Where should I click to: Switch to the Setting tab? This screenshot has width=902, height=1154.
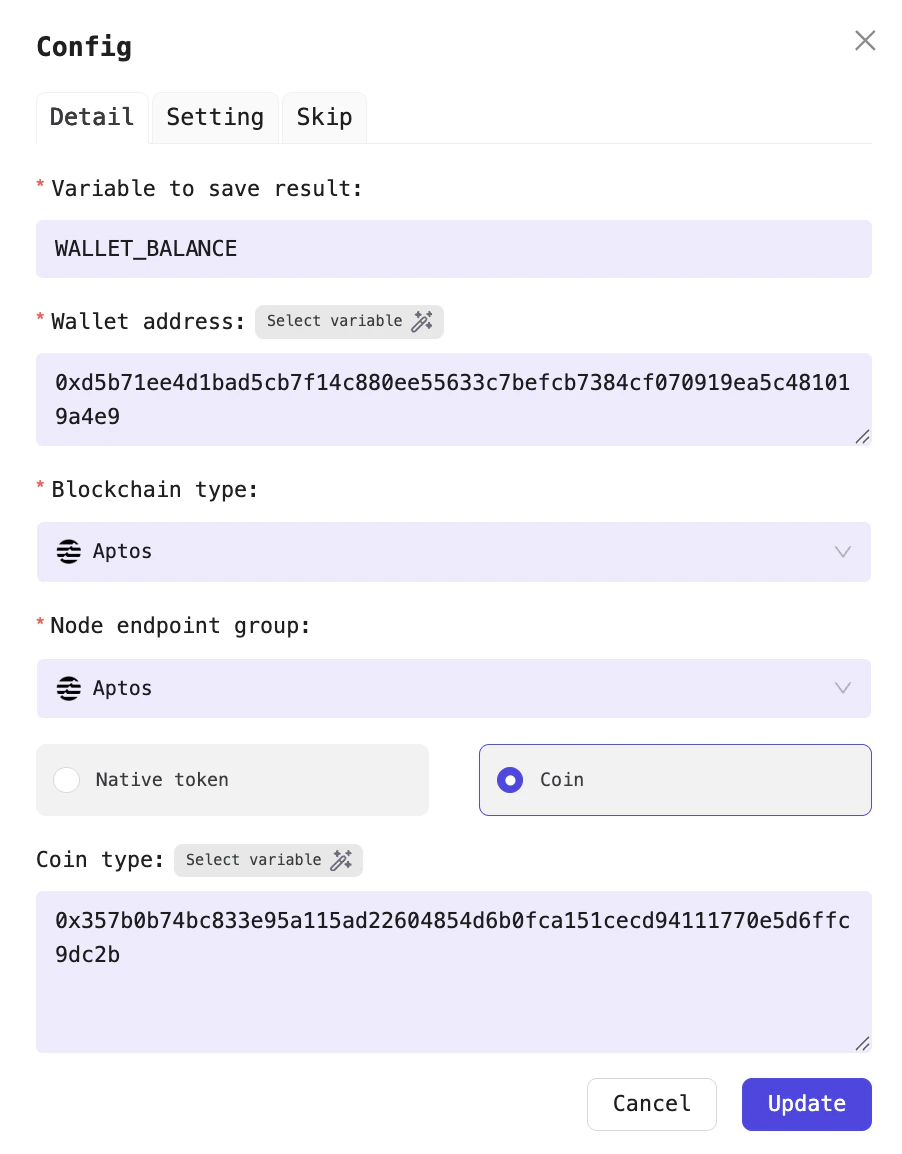215,117
